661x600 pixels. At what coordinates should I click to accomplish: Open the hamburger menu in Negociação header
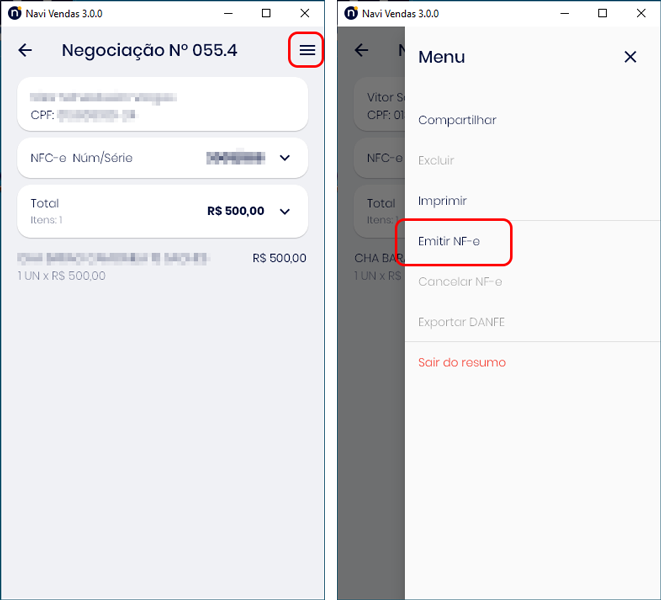(x=307, y=50)
